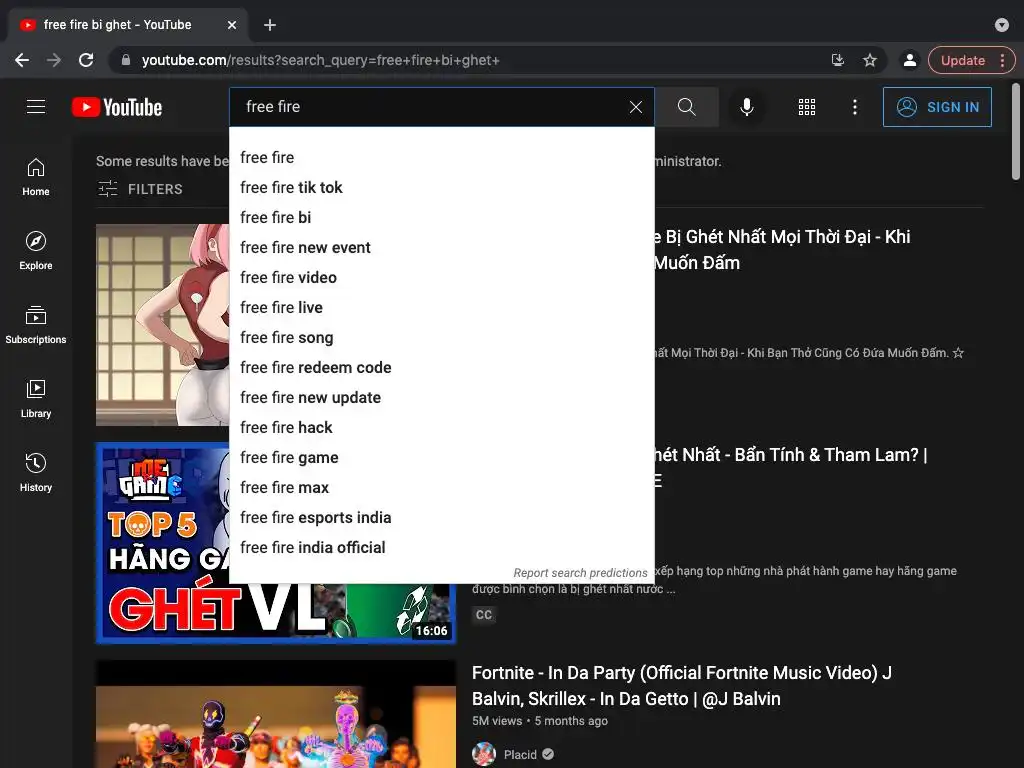
Task: Select suggestion 'free fire new event'
Action: tap(442, 248)
